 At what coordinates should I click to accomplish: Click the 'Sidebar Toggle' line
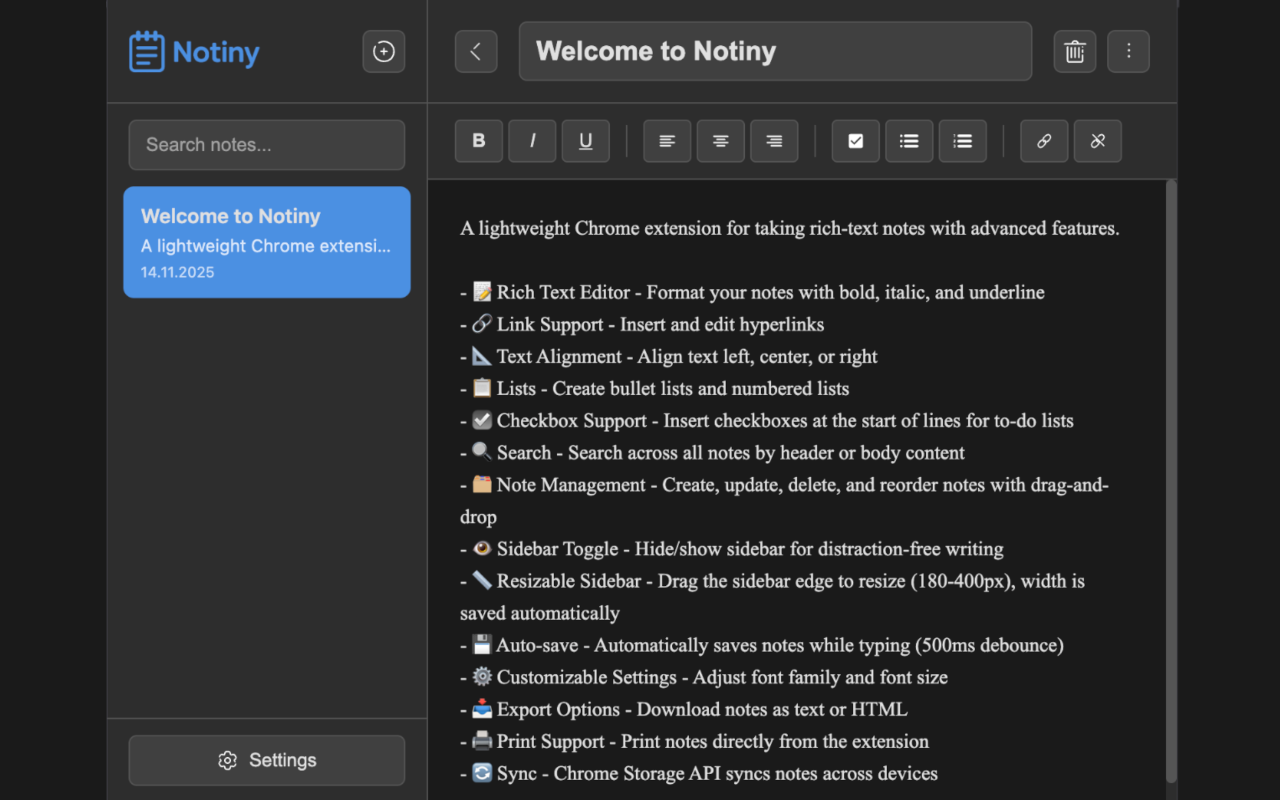pos(732,548)
